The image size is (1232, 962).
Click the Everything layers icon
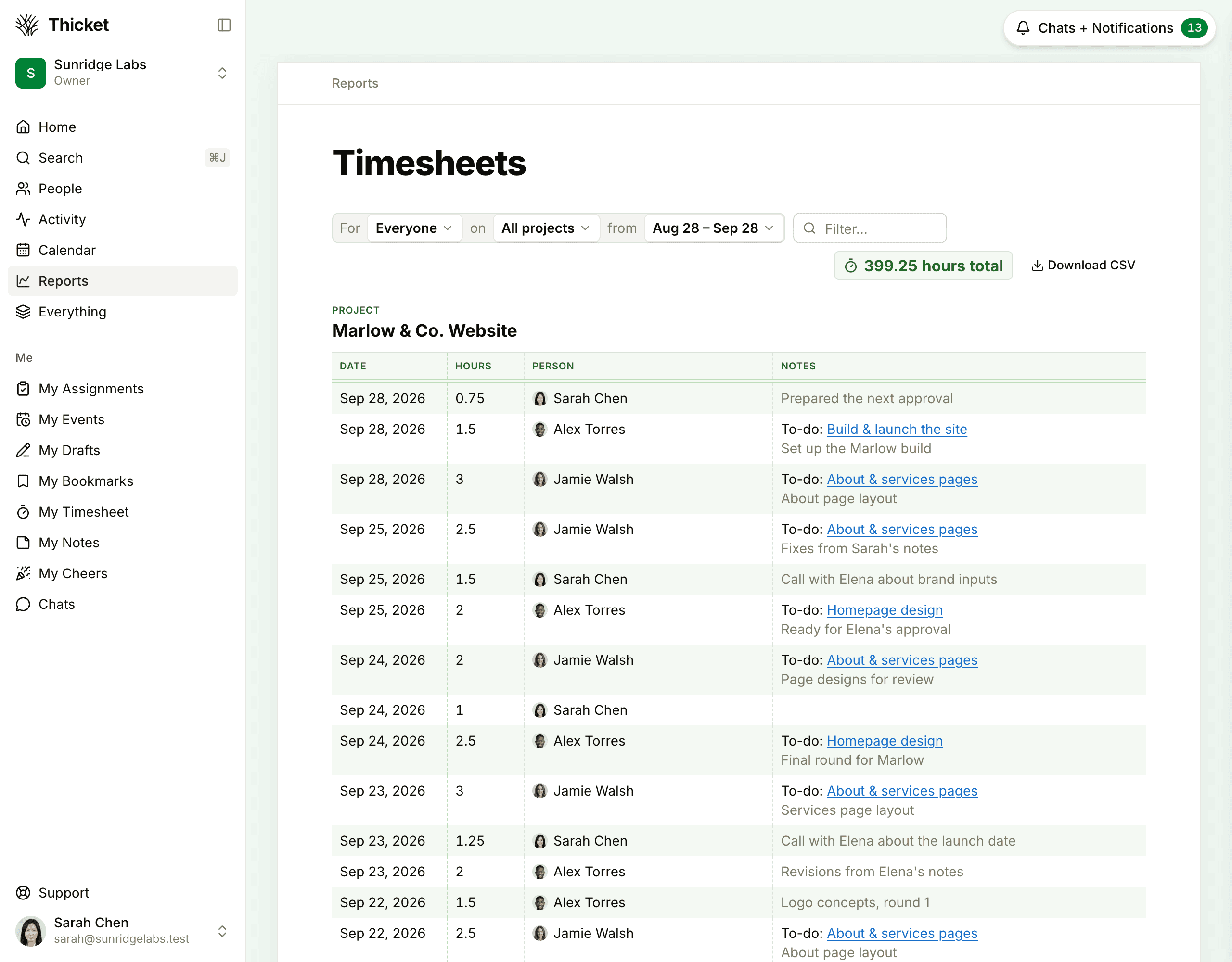(23, 312)
